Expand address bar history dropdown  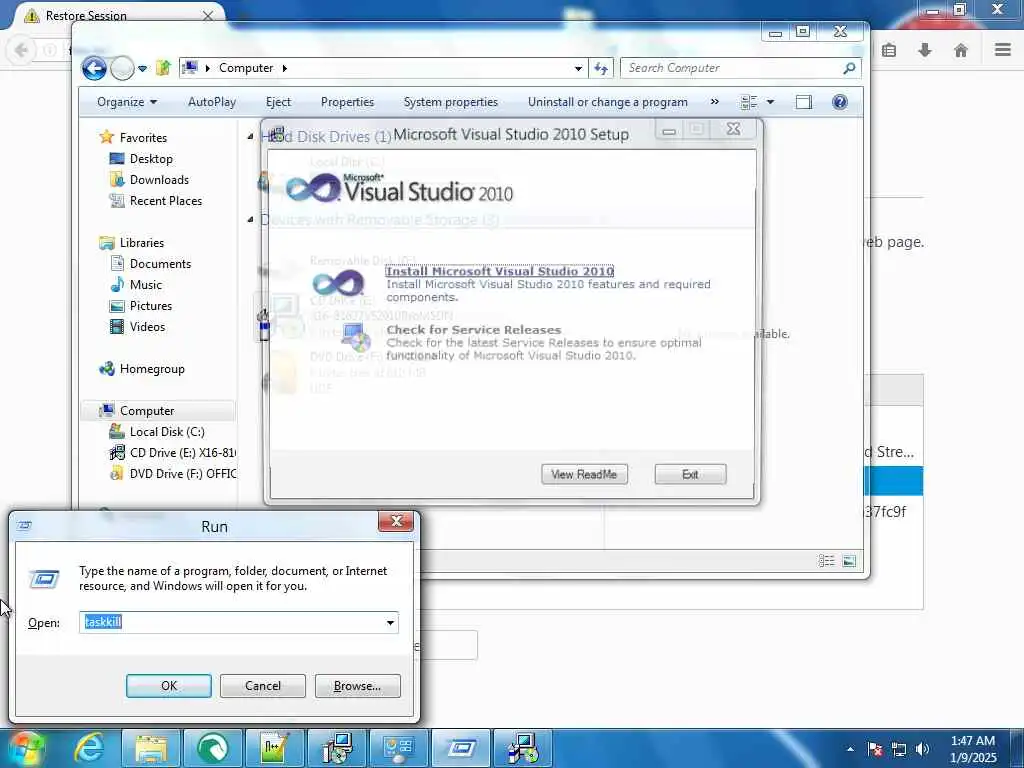(578, 68)
